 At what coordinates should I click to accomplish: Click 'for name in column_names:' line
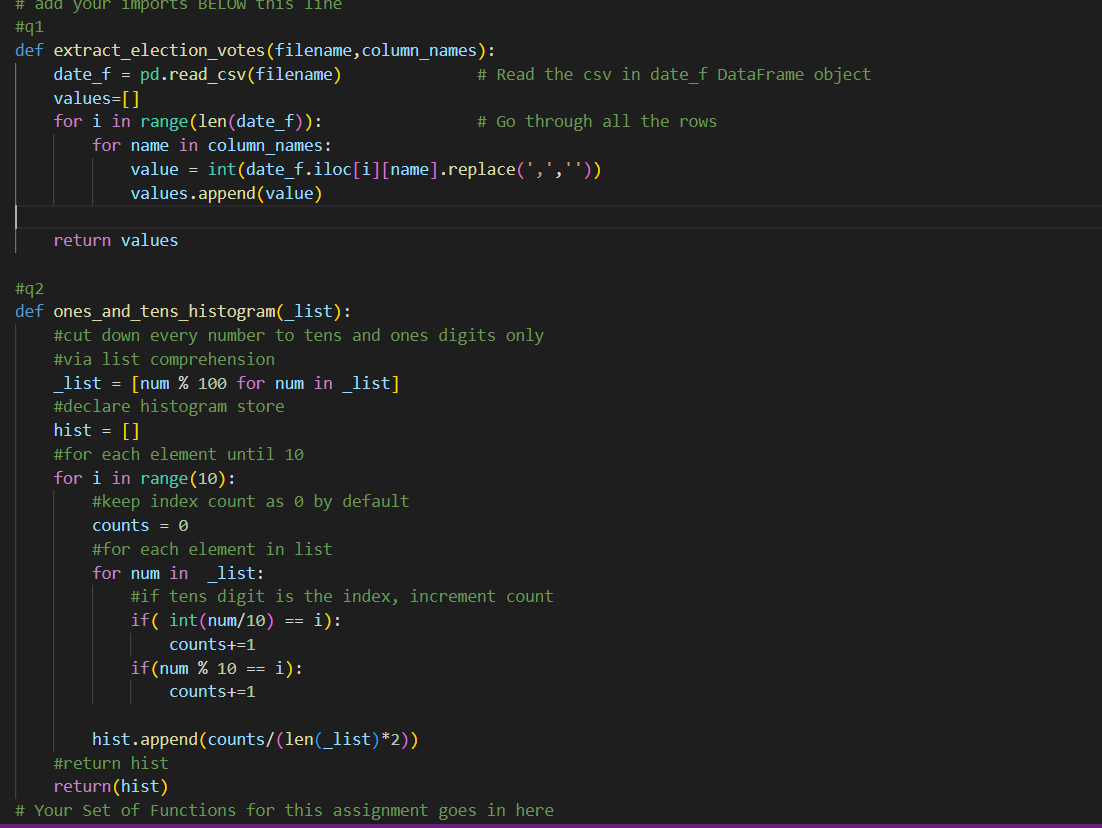212,145
